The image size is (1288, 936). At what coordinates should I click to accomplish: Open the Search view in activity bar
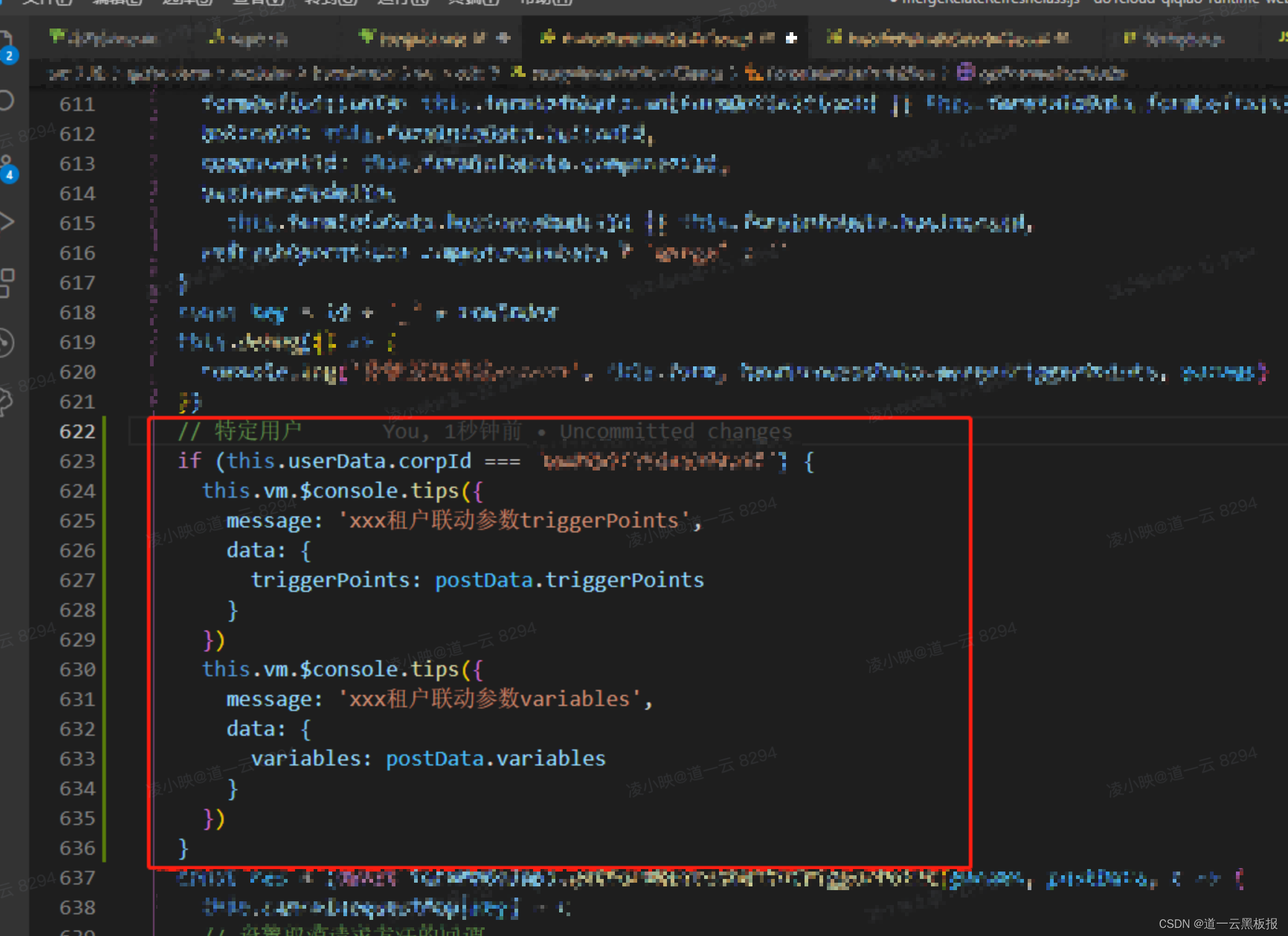(x=6, y=100)
